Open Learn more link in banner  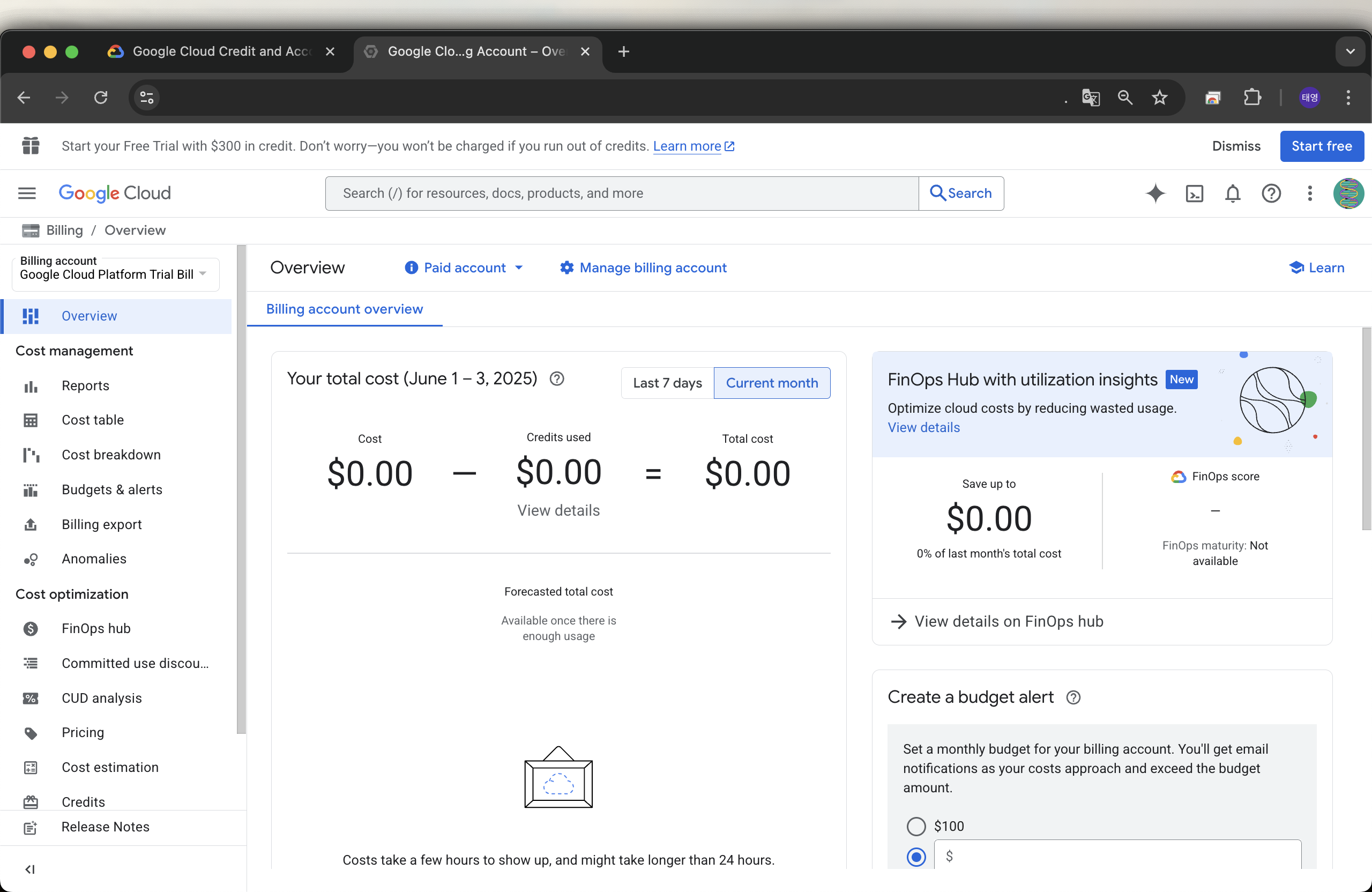694,146
